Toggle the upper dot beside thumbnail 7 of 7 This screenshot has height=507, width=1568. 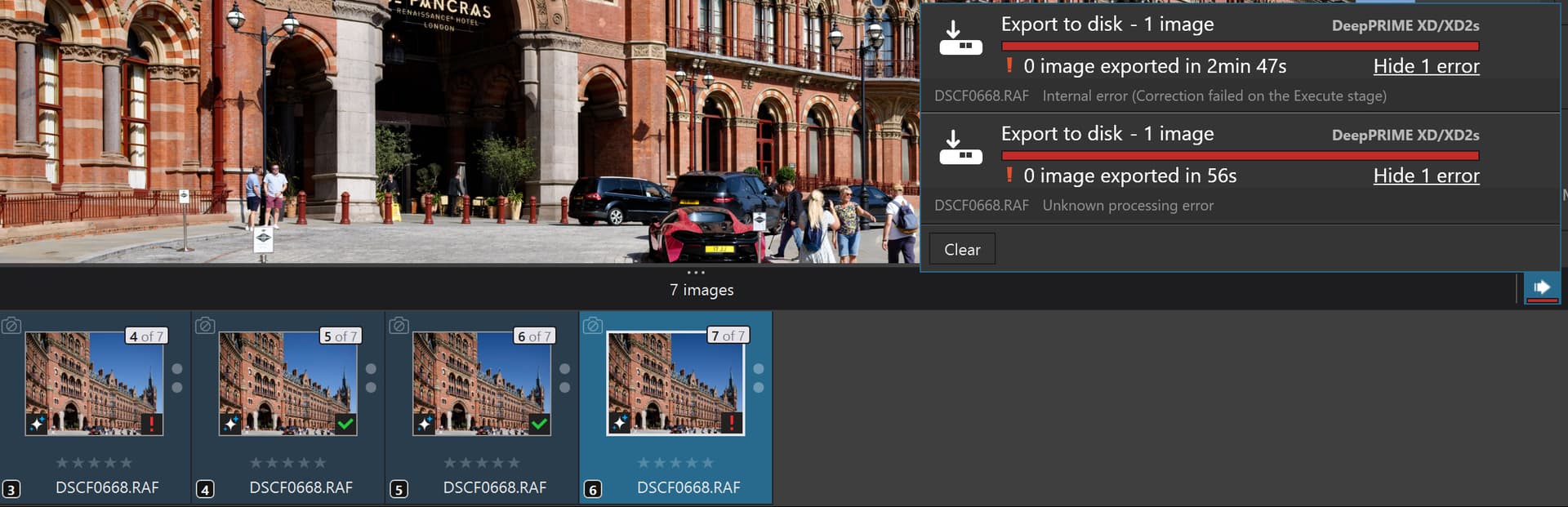coord(759,369)
